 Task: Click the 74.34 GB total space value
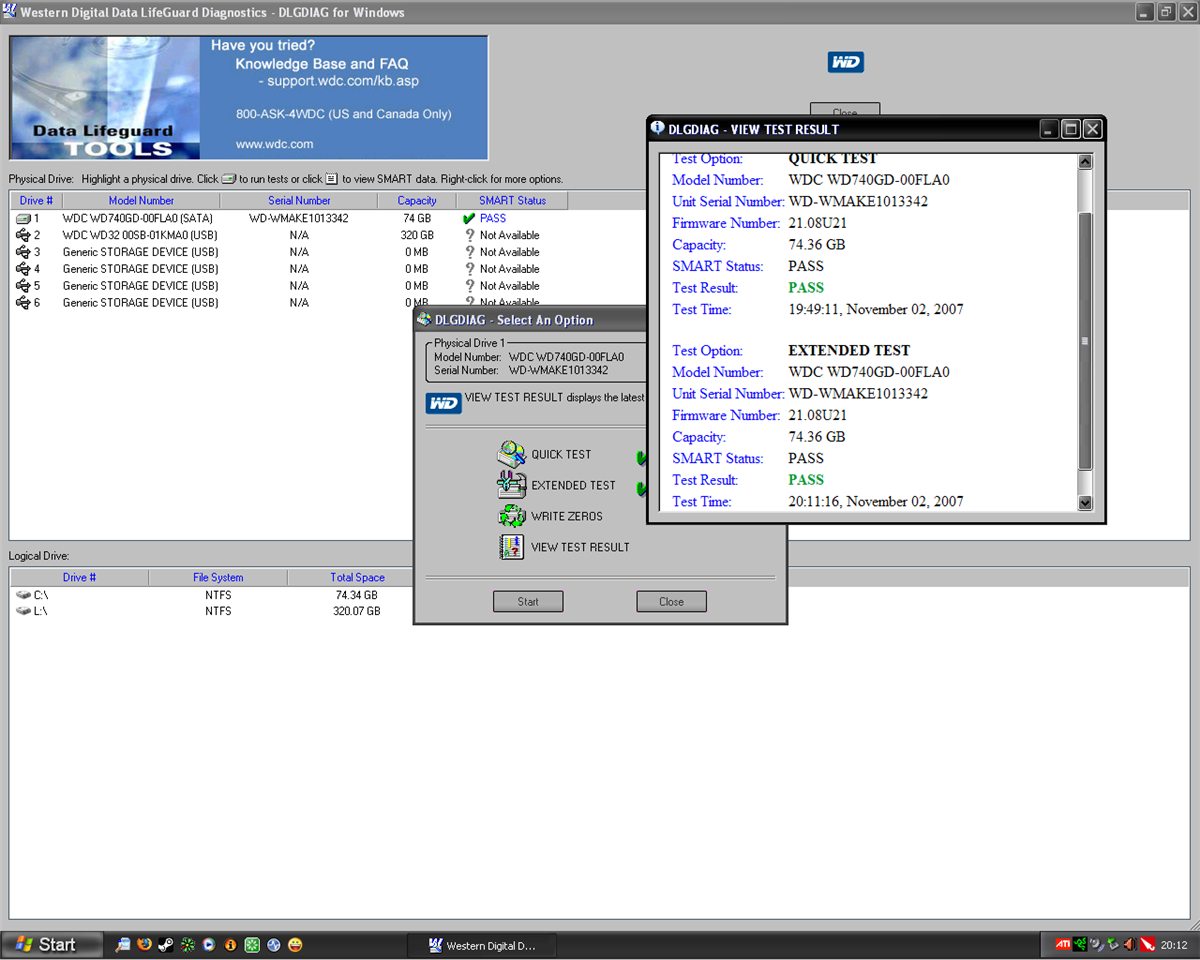pyautogui.click(x=357, y=595)
